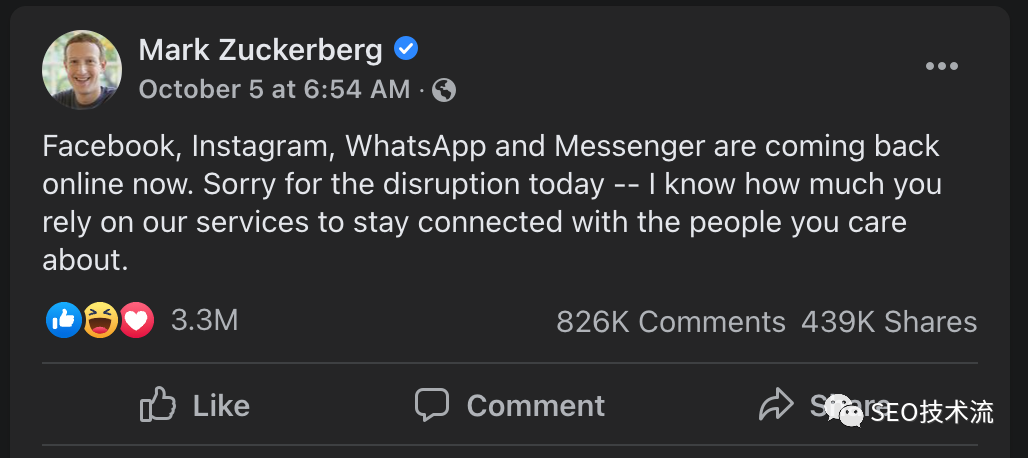Click the blue verified badge next to name

[x=406, y=48]
